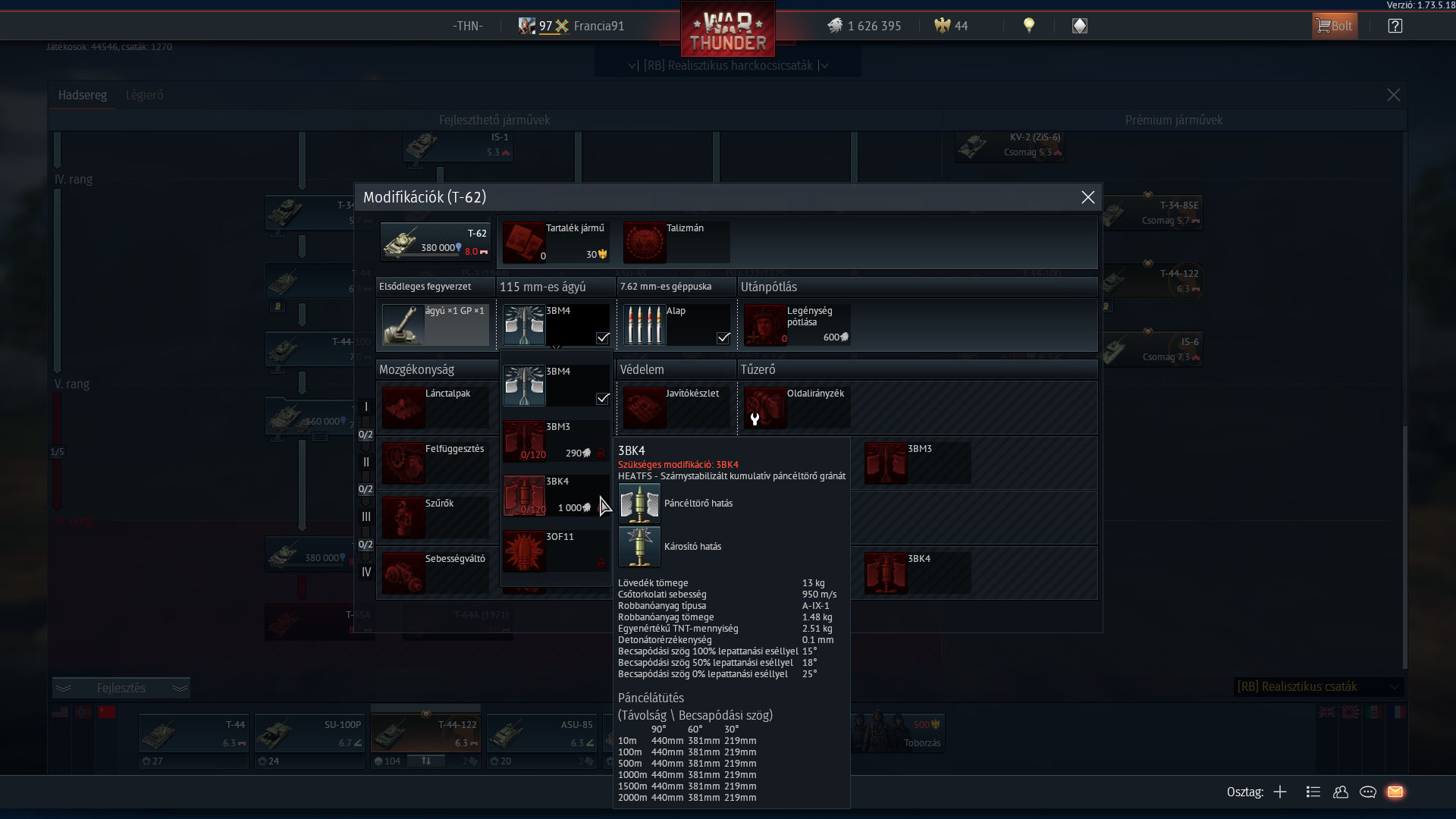The height and width of the screenshot is (819, 1456).
Task: Click the Felfüggesztés suspension modification
Action: (x=435, y=463)
